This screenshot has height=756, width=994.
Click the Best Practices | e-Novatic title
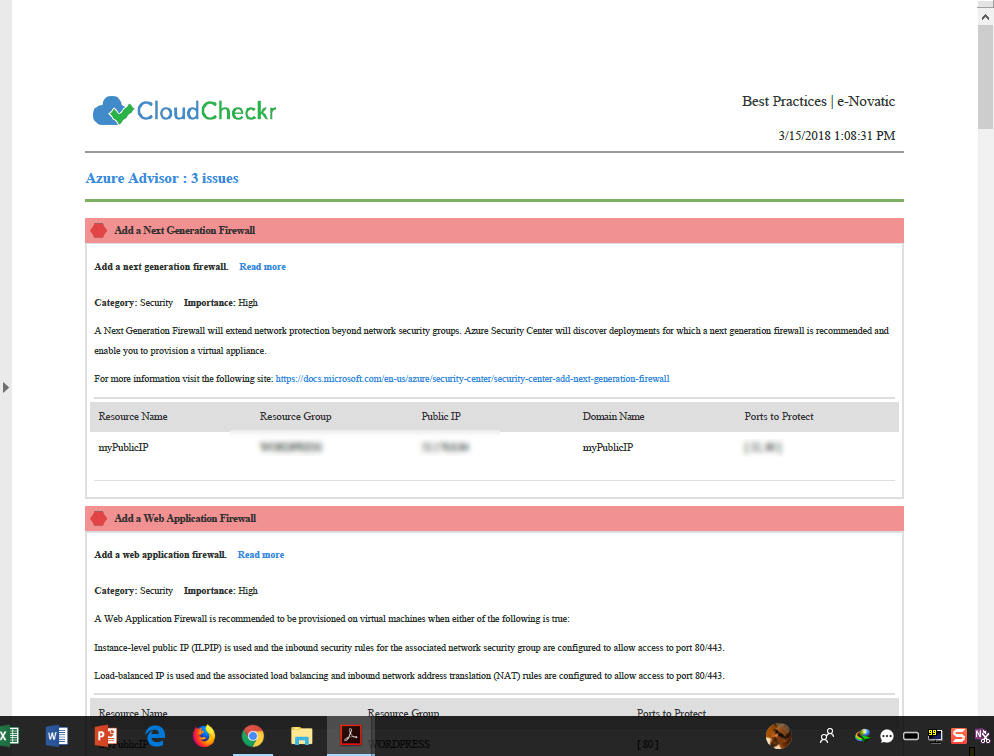[818, 101]
